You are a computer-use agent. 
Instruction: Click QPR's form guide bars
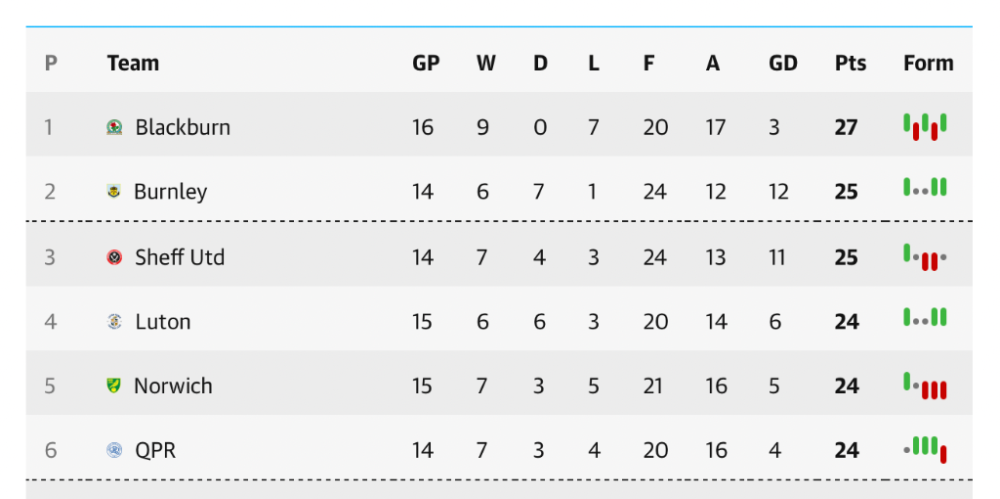[x=925, y=449]
